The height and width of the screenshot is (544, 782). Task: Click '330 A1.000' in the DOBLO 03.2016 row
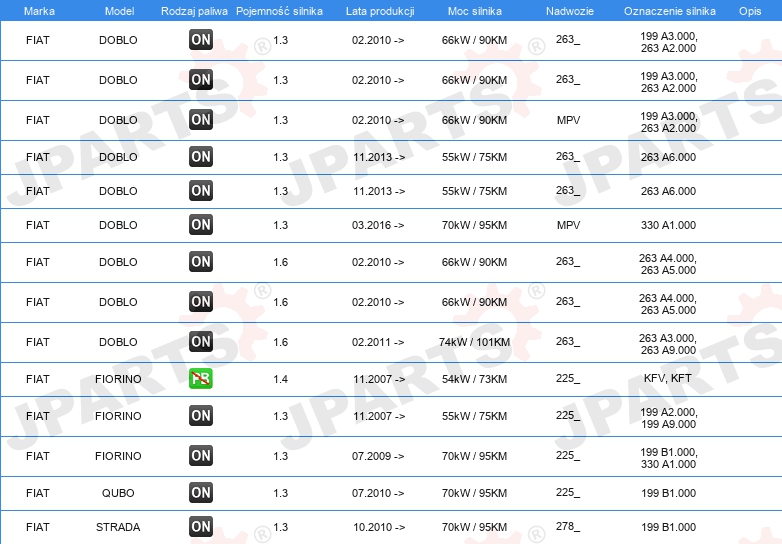coord(668,225)
